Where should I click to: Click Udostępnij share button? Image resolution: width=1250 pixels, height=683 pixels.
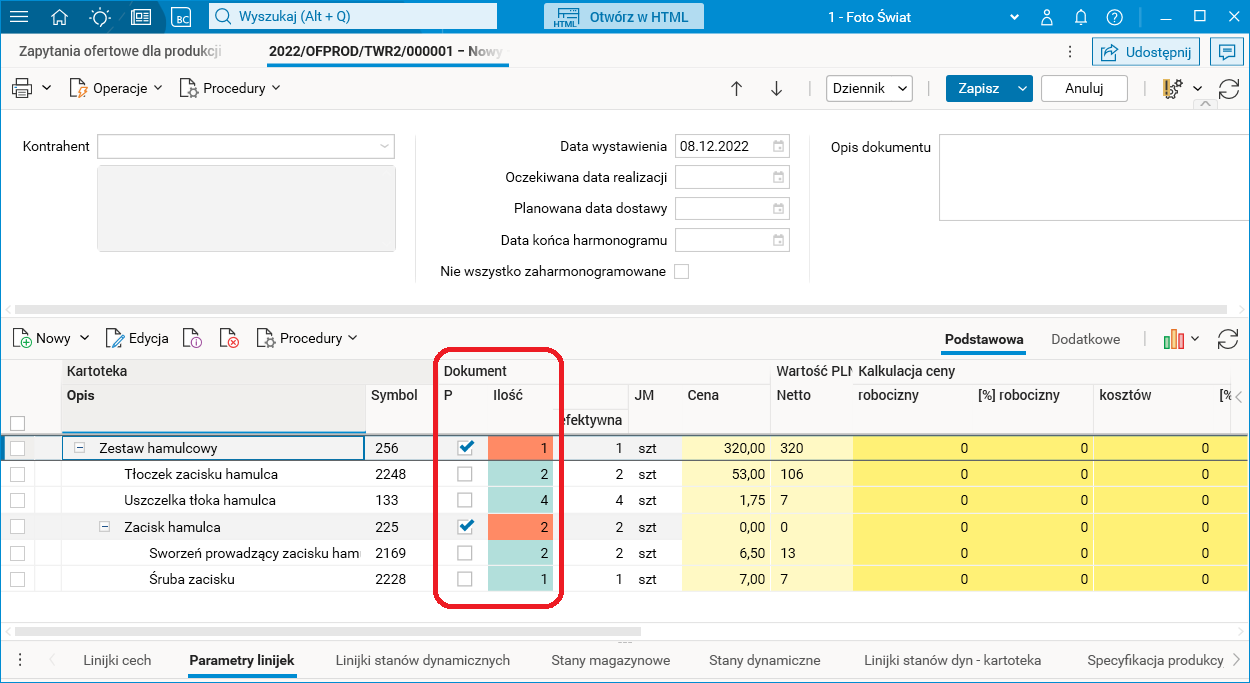pyautogui.click(x=1146, y=52)
